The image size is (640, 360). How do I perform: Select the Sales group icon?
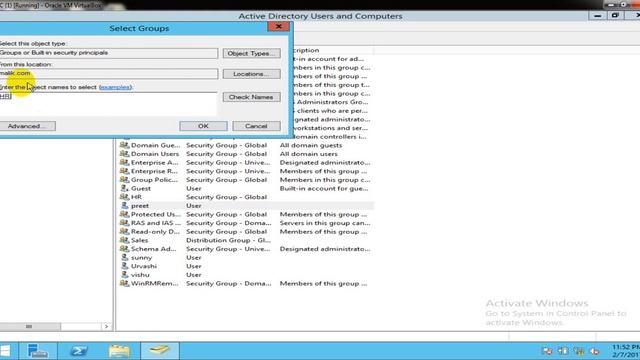click(x=124, y=240)
